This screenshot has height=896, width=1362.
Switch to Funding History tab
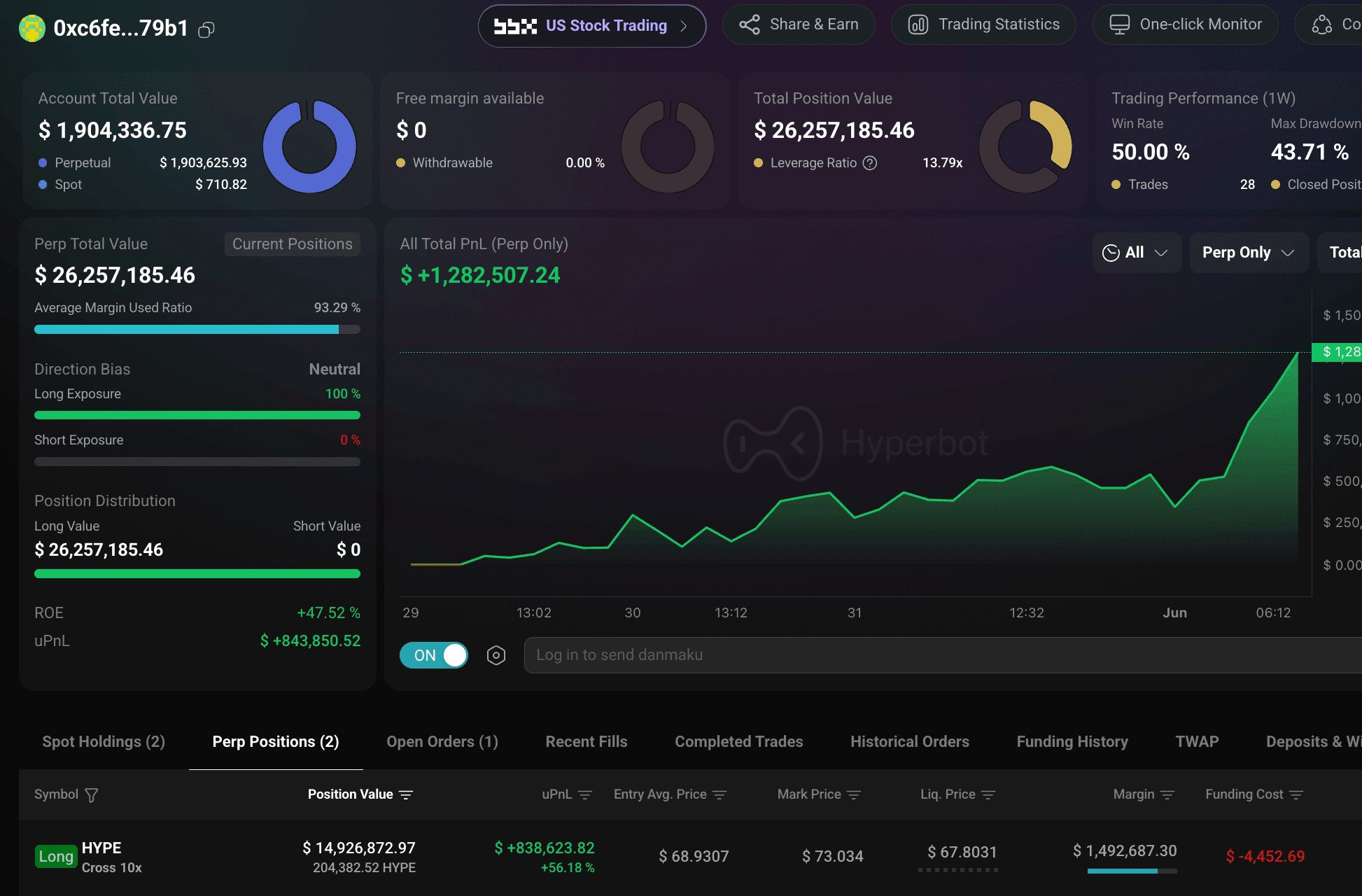[x=1072, y=742]
